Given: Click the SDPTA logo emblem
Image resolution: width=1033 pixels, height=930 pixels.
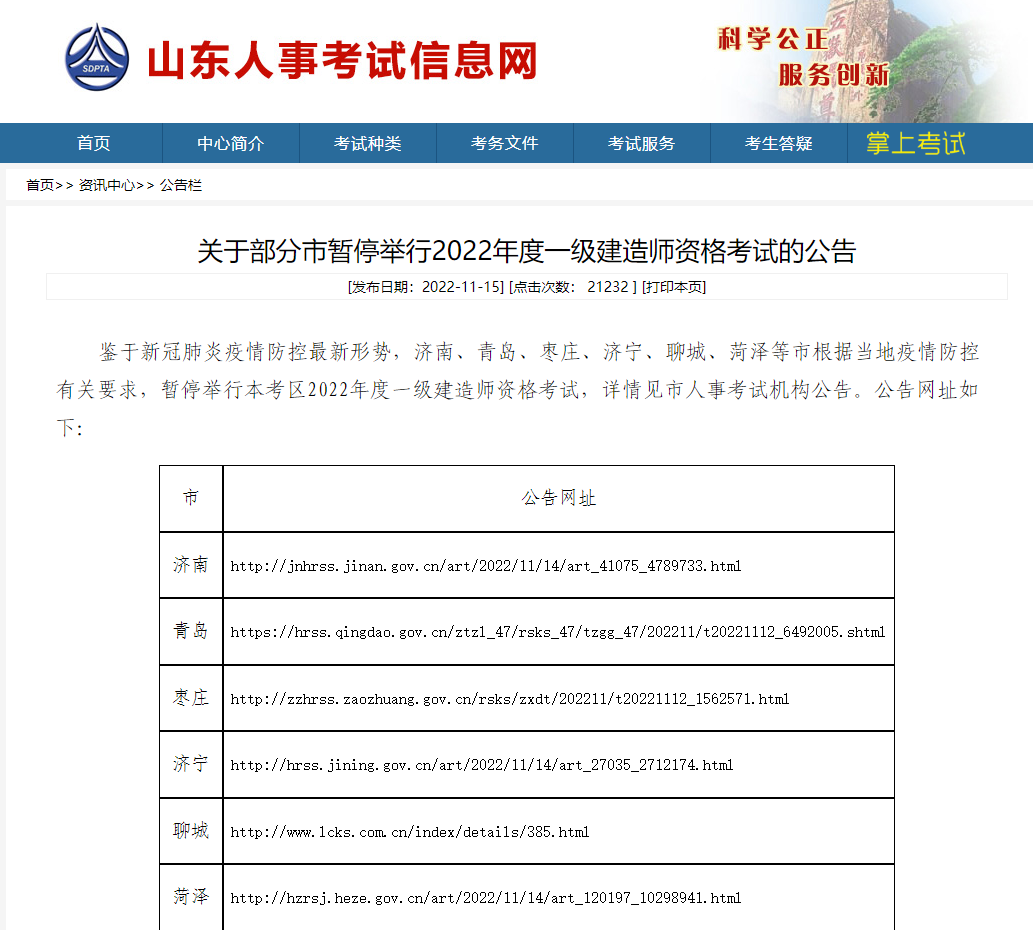Looking at the screenshot, I should (97, 59).
